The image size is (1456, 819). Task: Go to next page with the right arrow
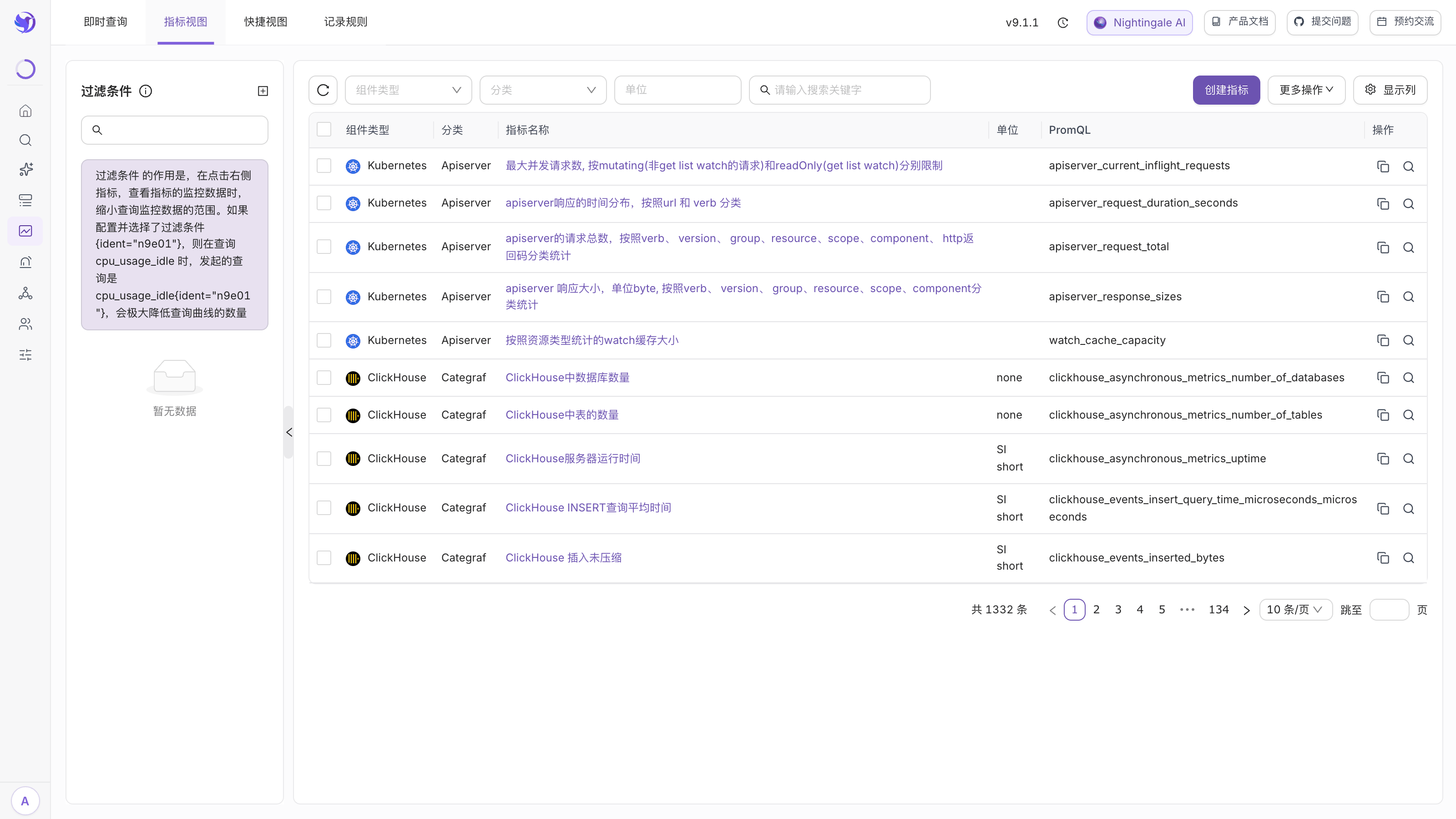click(x=1246, y=610)
